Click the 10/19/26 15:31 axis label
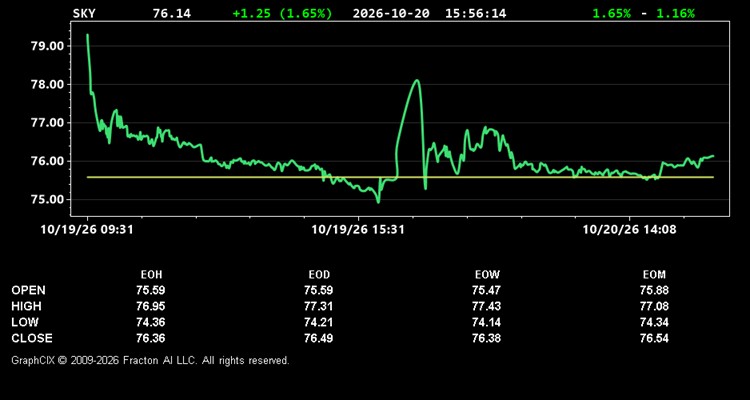Viewport: 750px width, 400px height. pos(358,230)
